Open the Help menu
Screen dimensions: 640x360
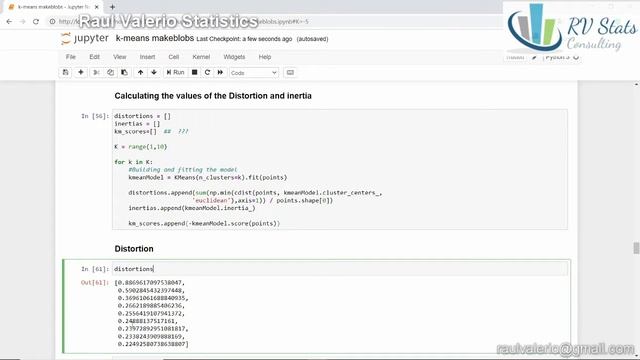click(x=264, y=57)
